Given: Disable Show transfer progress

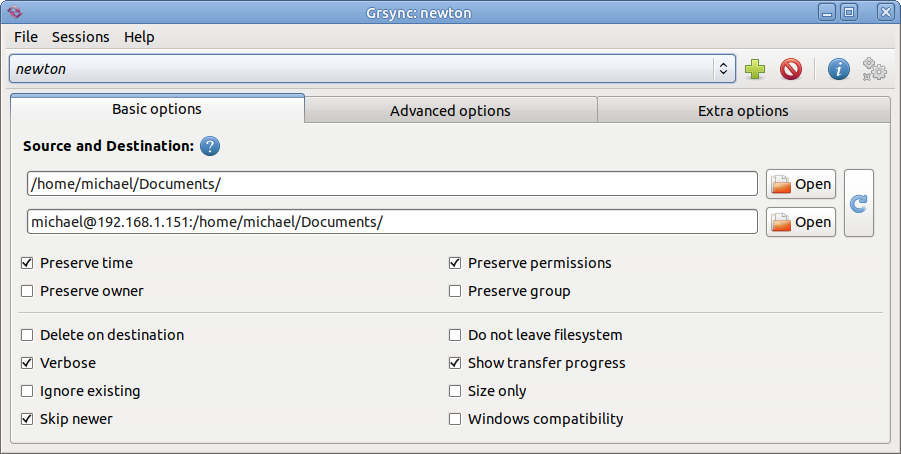Looking at the screenshot, I should (455, 363).
